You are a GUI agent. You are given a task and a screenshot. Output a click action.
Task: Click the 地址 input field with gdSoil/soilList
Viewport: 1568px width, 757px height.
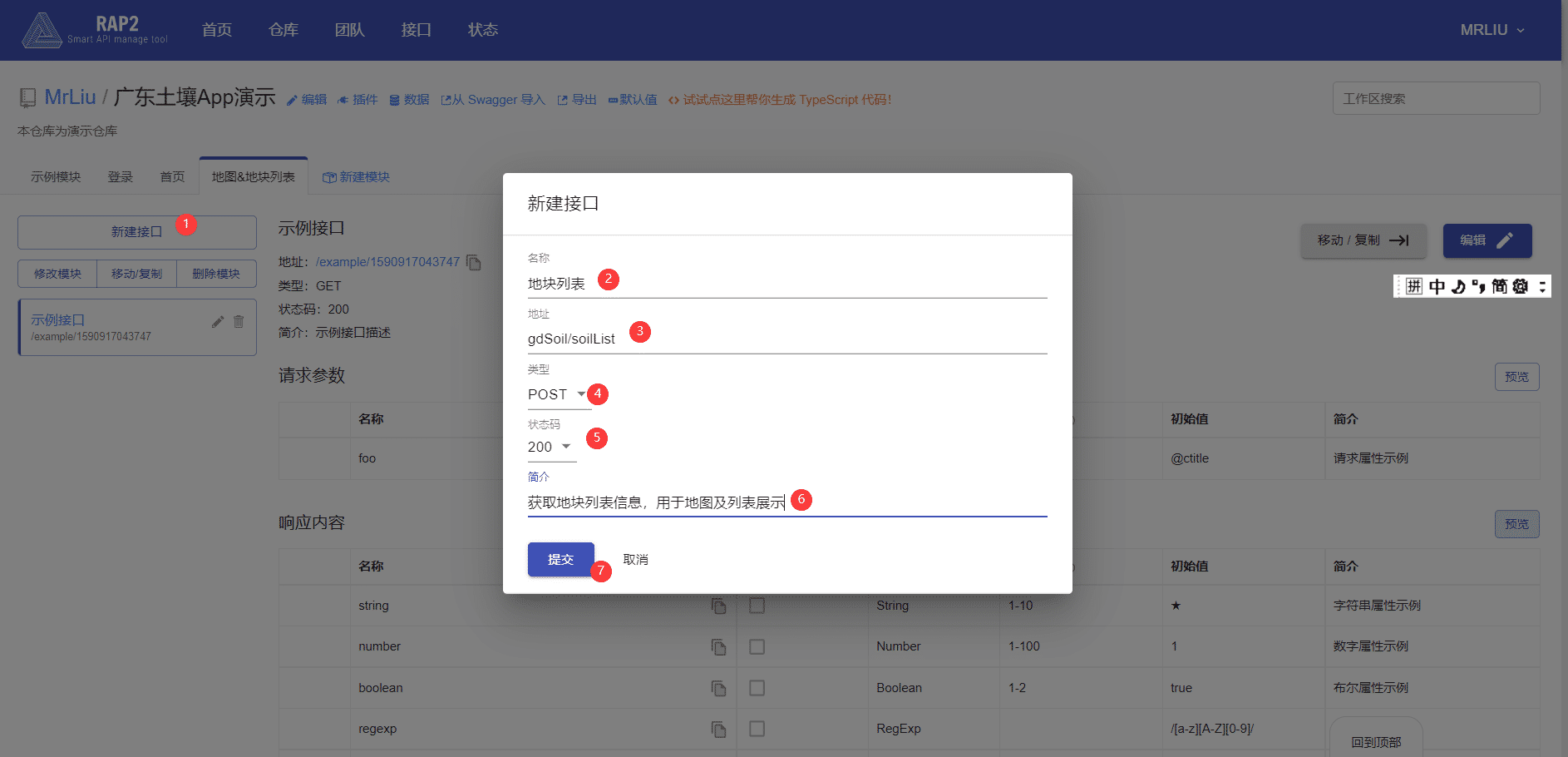click(x=786, y=339)
